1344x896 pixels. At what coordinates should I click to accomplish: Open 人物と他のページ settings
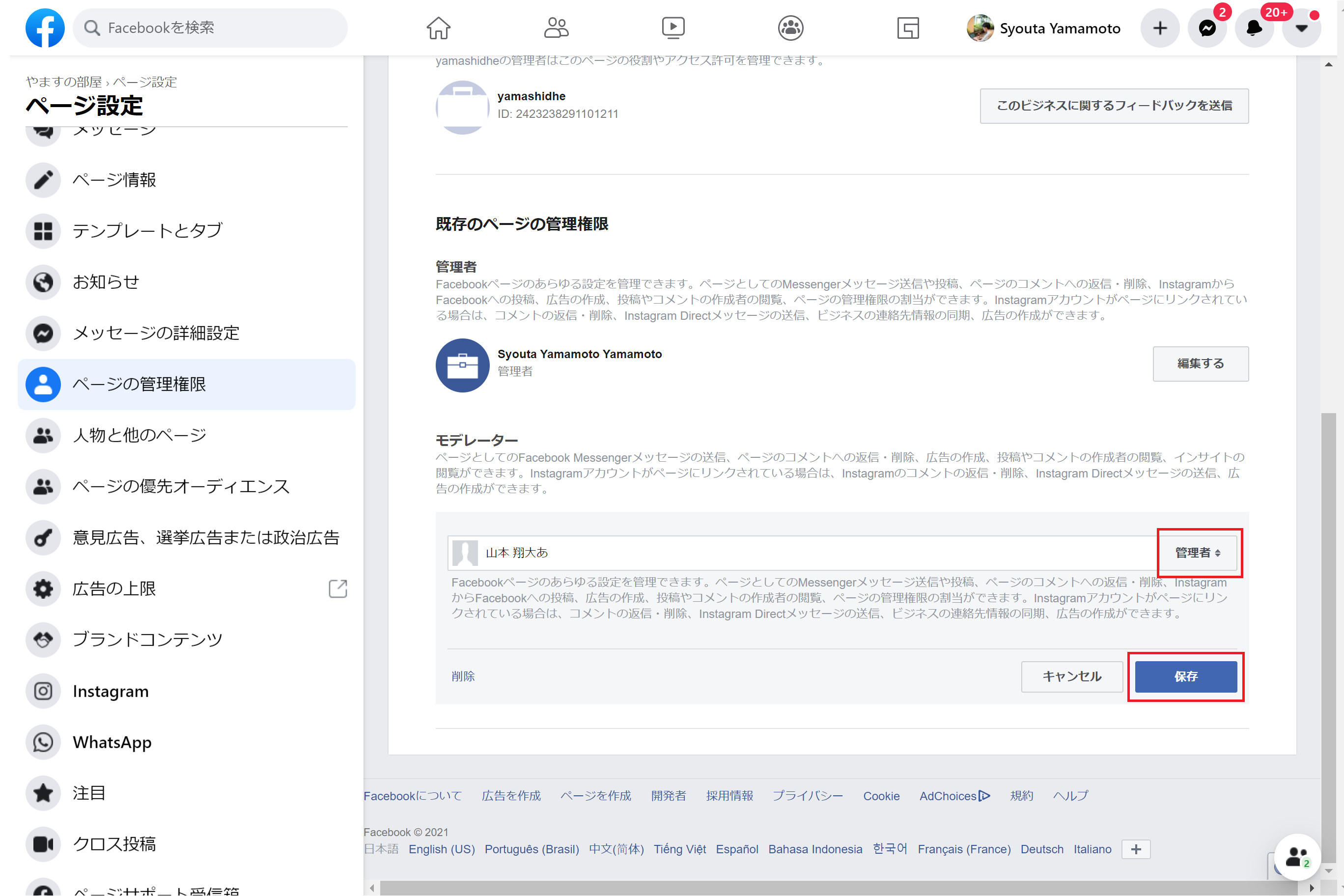click(x=187, y=435)
